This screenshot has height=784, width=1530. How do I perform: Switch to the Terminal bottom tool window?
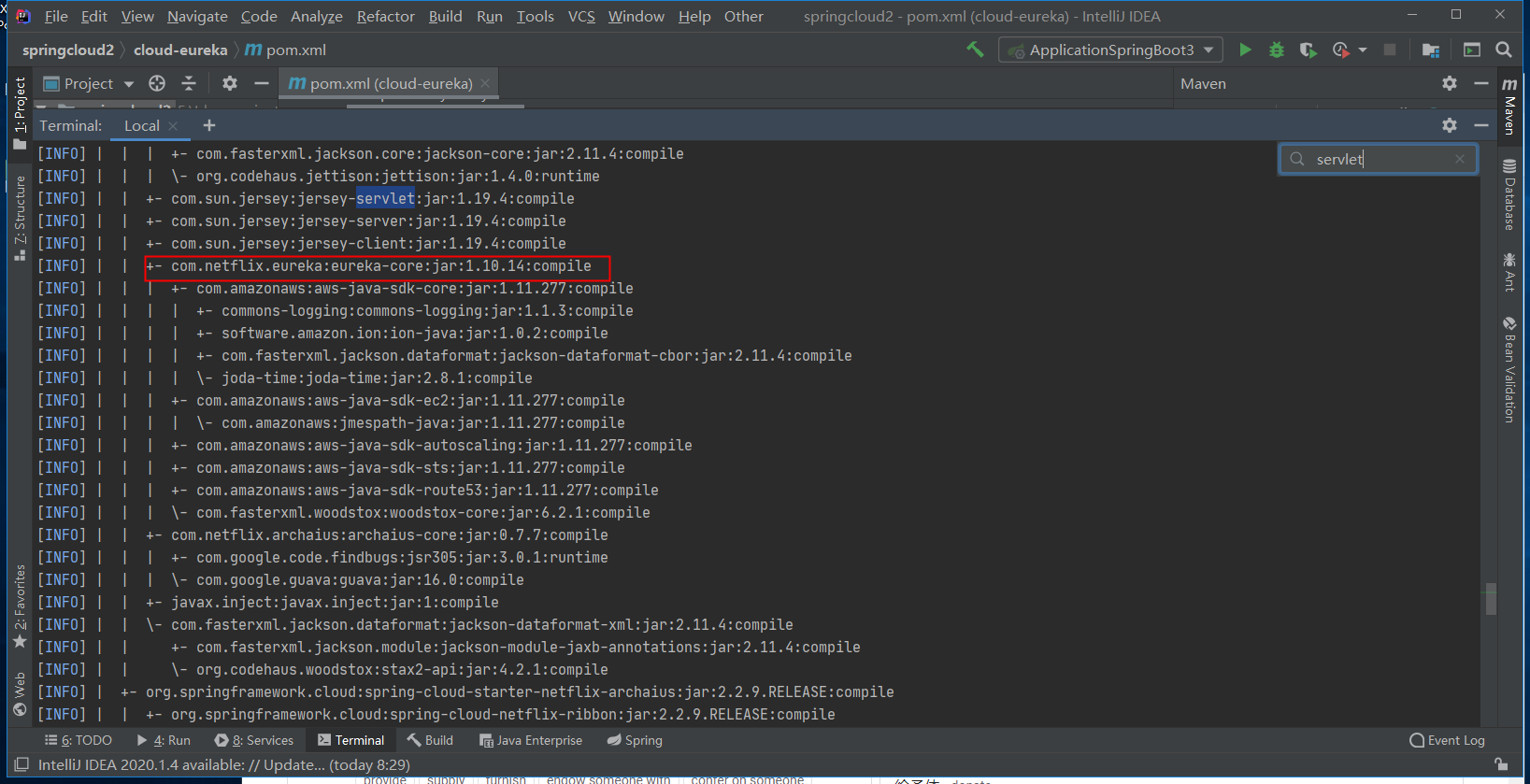tap(350, 740)
